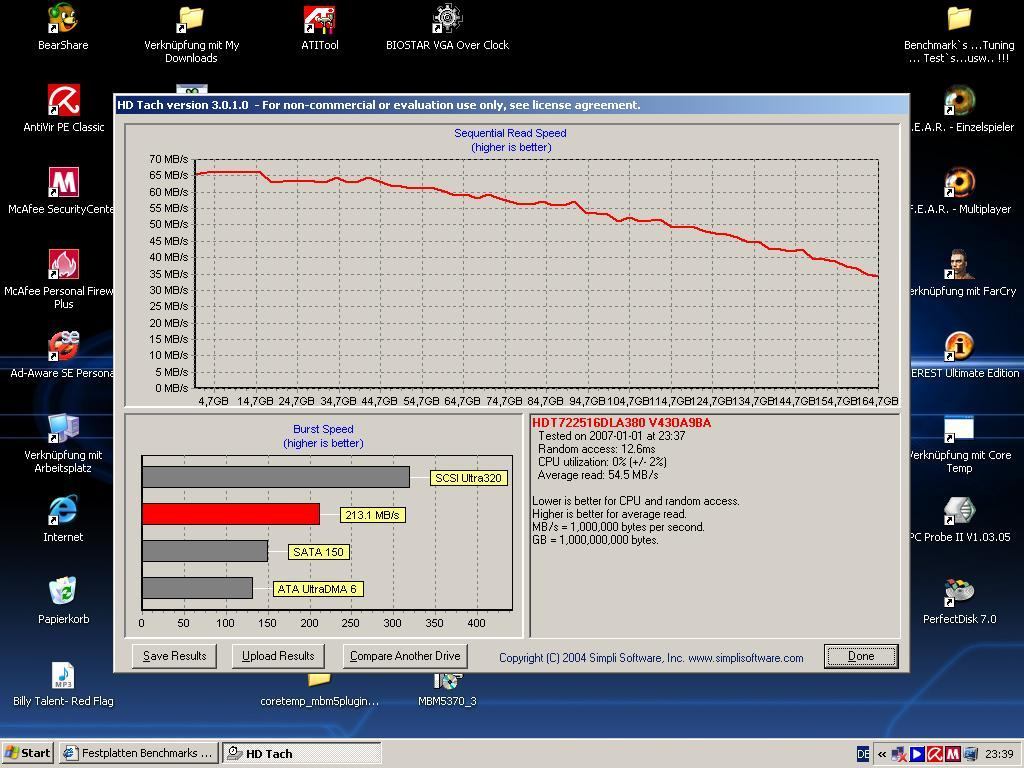Click Upload Results button

[278, 656]
